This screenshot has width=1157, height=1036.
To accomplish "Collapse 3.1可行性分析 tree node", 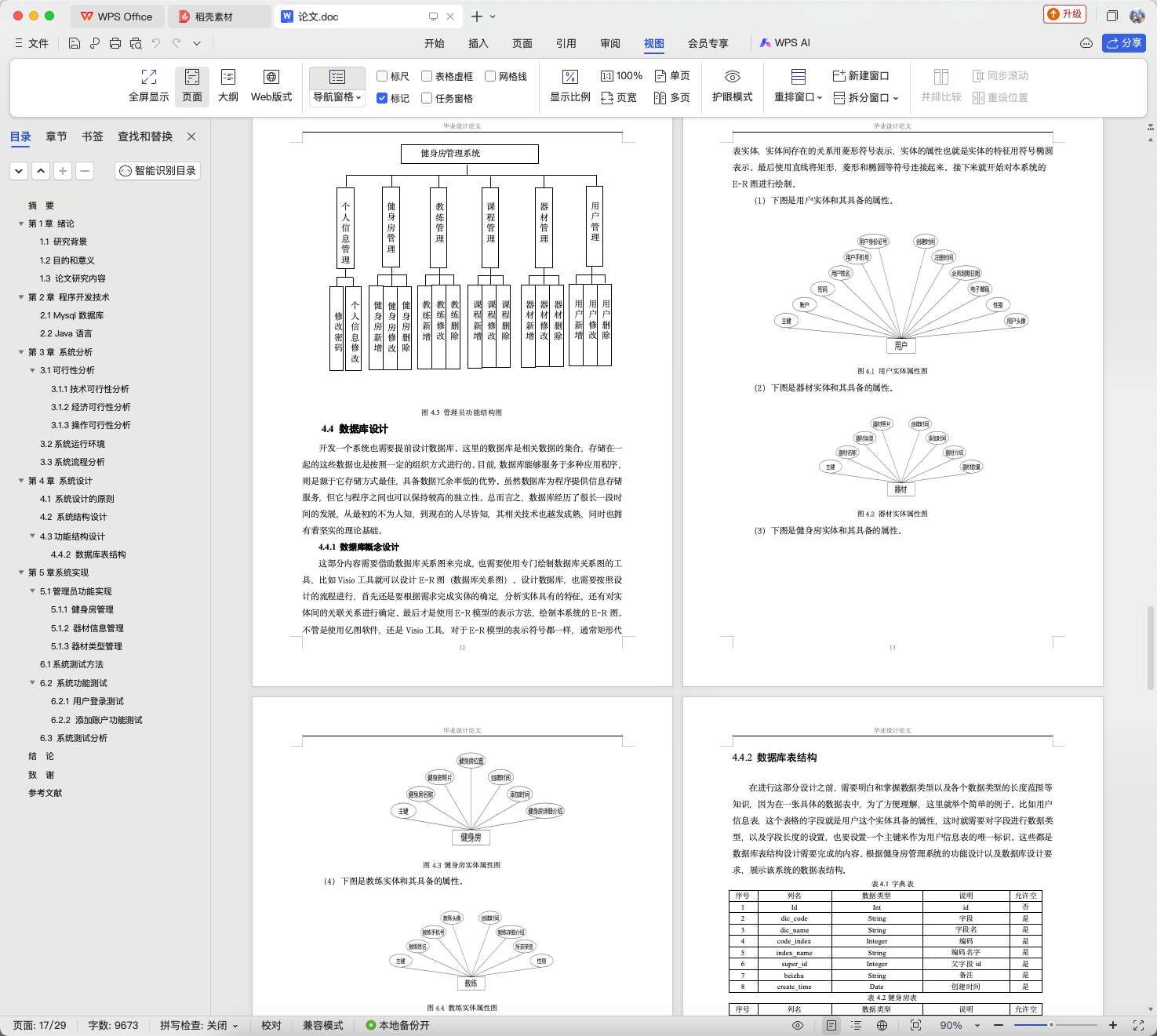I will [x=32, y=370].
